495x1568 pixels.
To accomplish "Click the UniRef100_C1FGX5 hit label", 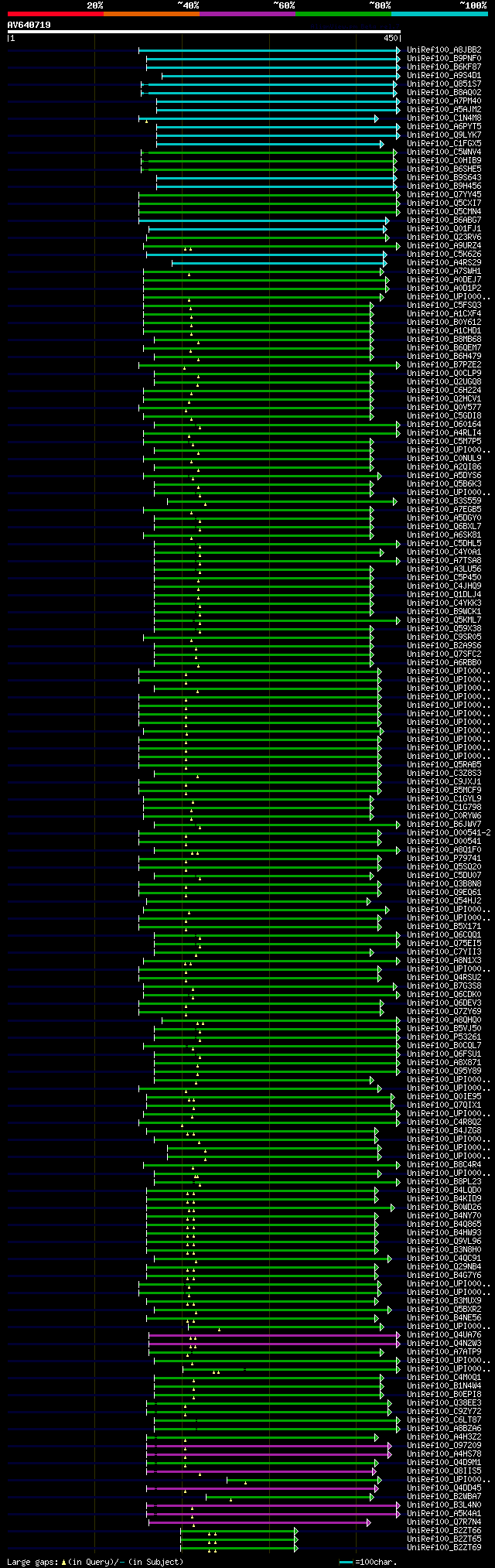I will 444,143.
